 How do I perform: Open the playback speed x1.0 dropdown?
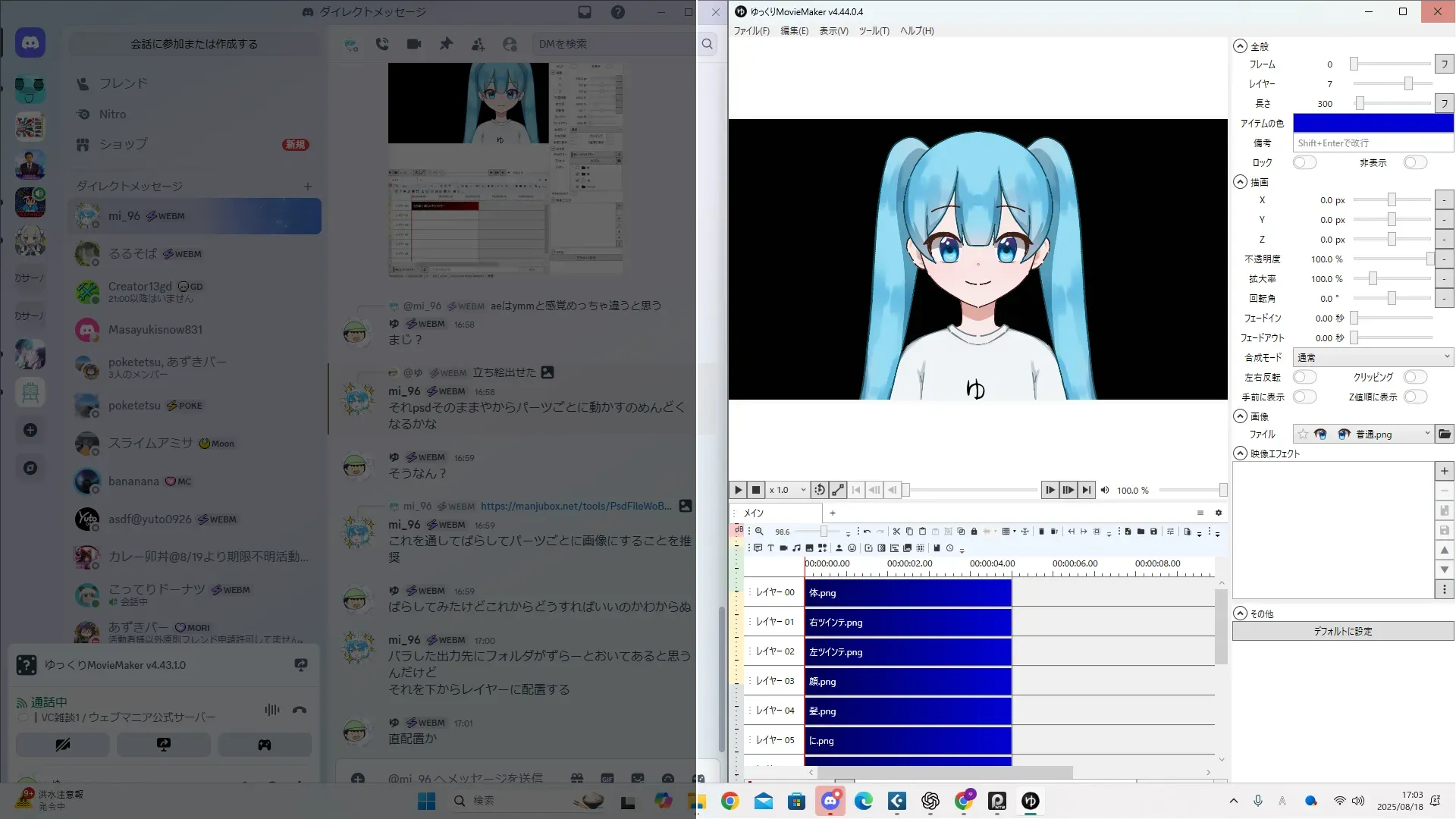click(x=787, y=490)
